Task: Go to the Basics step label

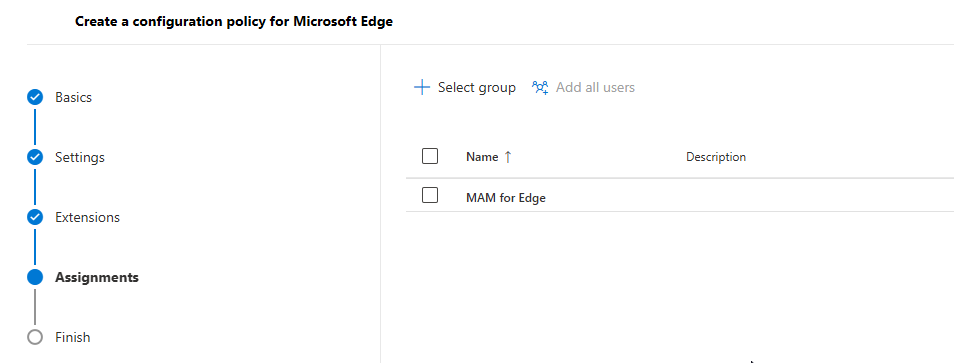Action: click(74, 97)
